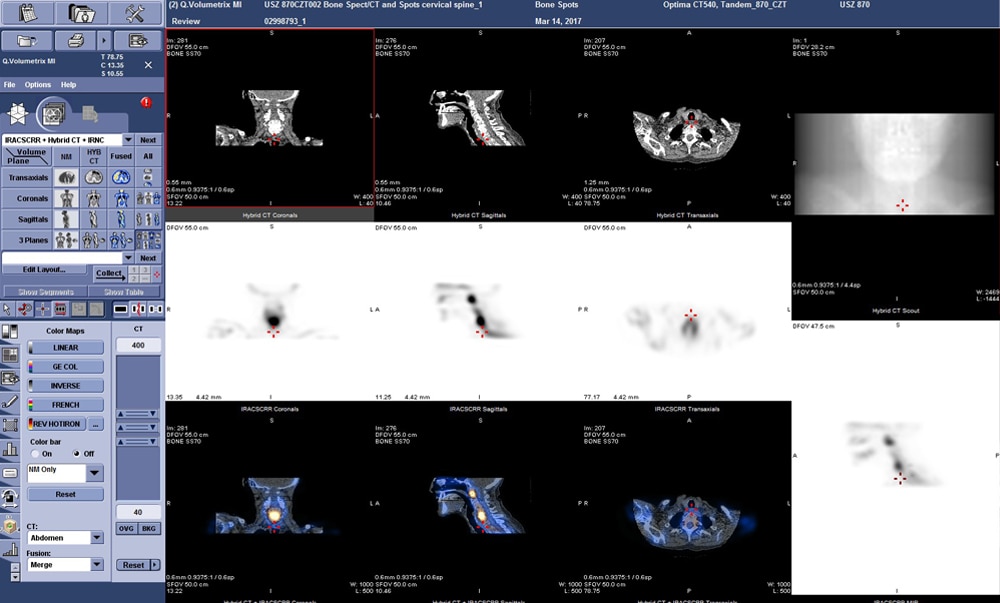The image size is (1000, 603).
Task: Open the service tools wrench icon
Action: pyautogui.click(x=135, y=14)
